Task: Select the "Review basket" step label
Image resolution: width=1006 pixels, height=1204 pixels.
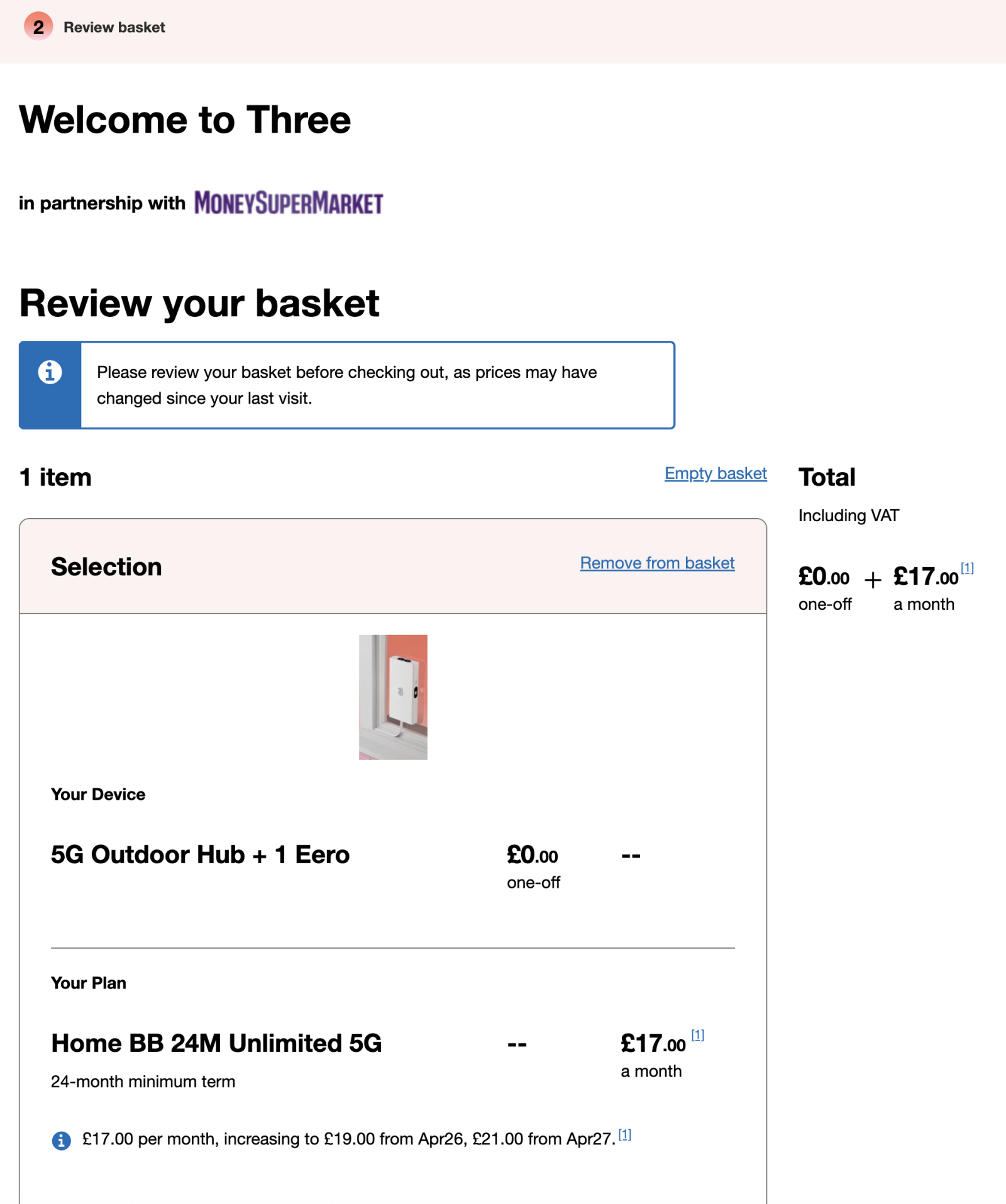Action: tap(114, 27)
